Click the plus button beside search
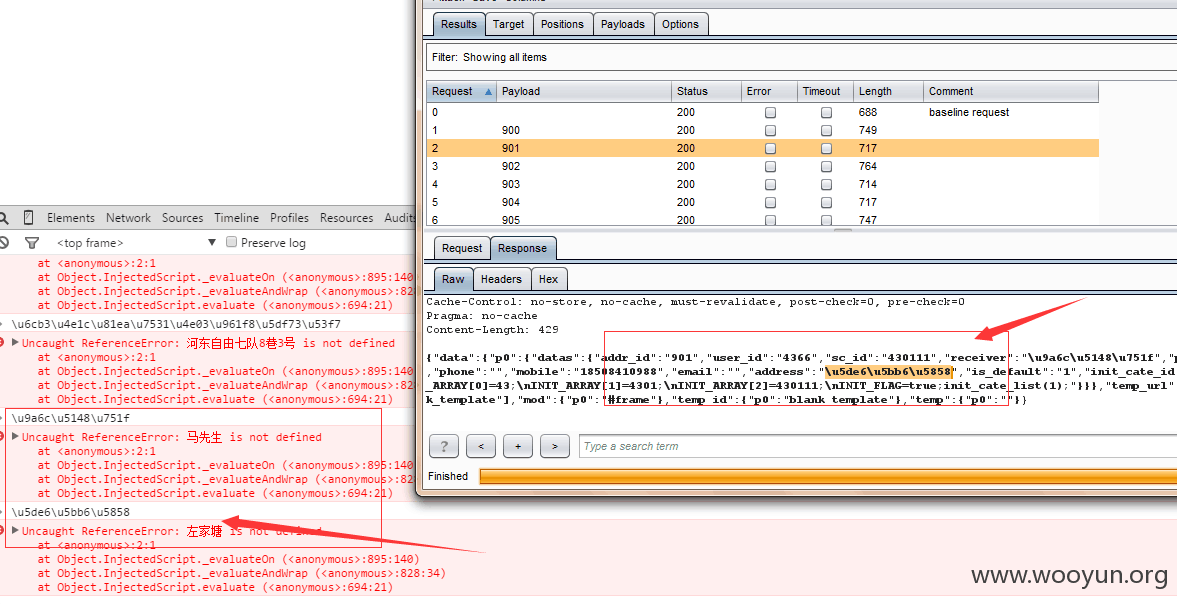The image size is (1177, 604). (518, 446)
